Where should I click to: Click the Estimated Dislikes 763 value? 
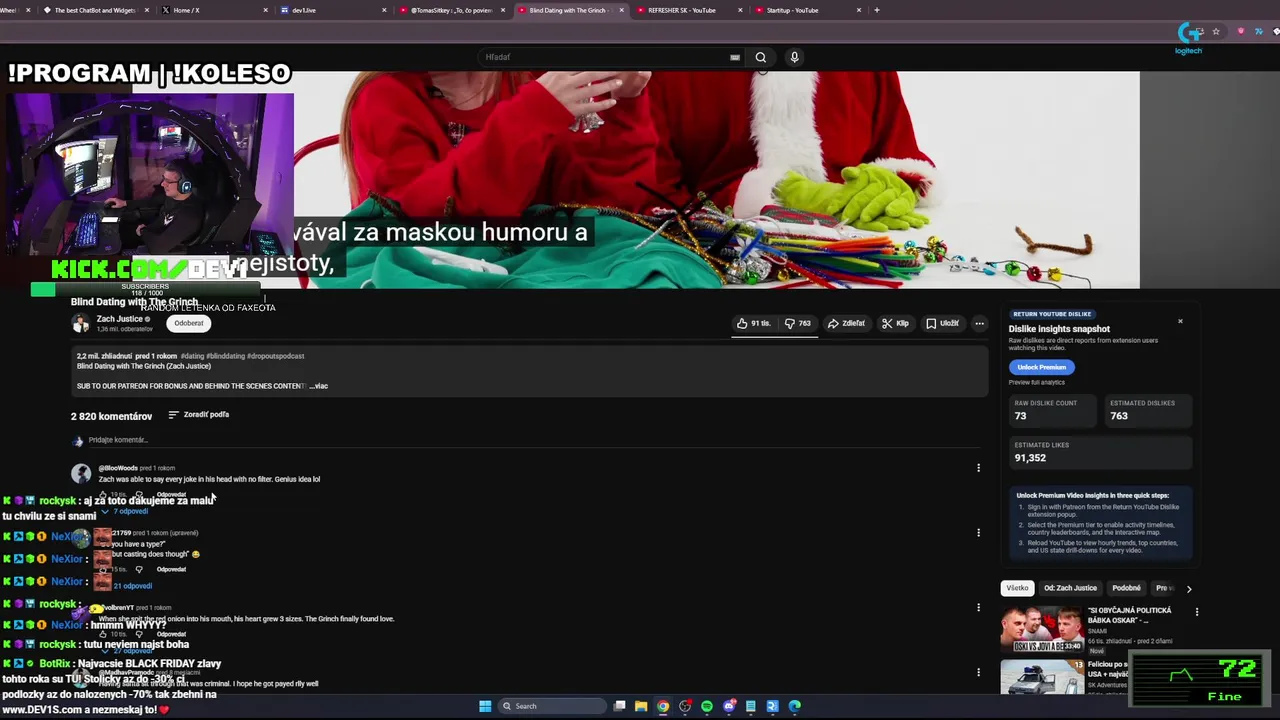click(x=1119, y=416)
